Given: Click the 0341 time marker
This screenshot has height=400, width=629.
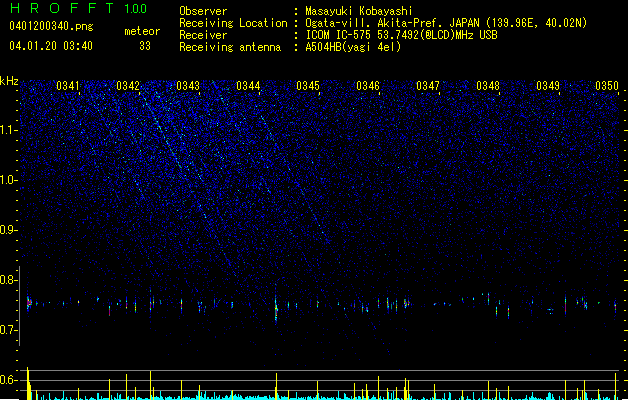Looking at the screenshot, I should click(x=68, y=86).
